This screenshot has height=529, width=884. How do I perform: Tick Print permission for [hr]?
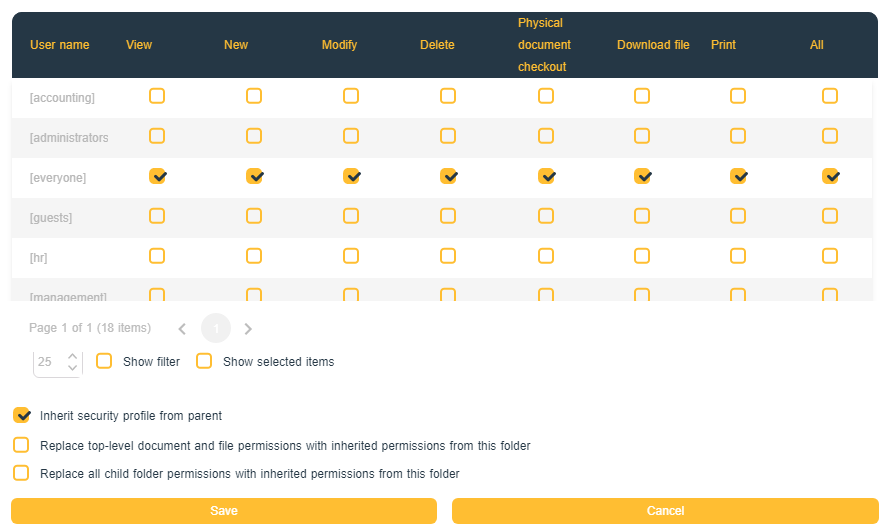[738, 256]
